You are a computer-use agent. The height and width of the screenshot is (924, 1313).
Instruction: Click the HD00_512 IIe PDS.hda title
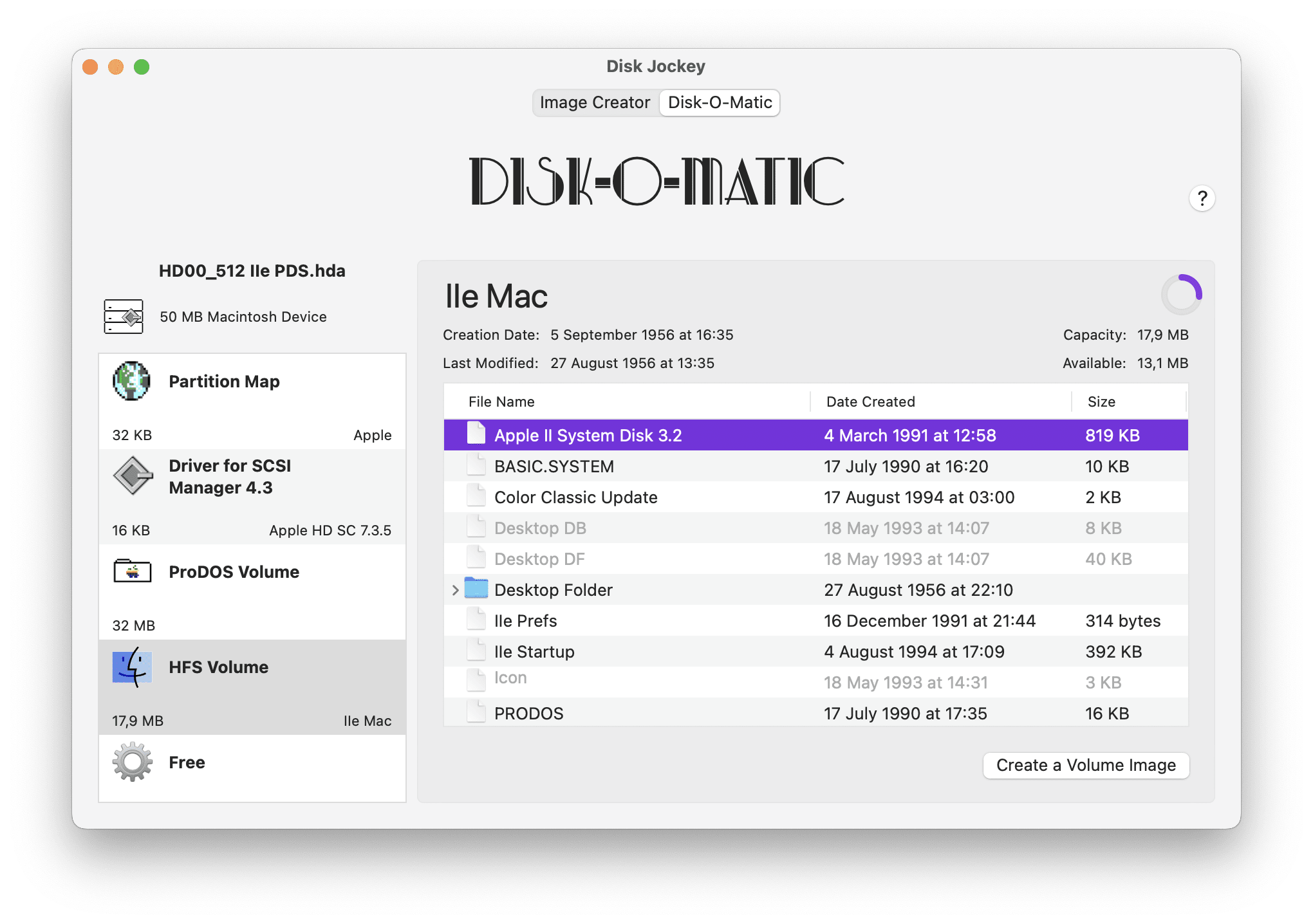252,271
